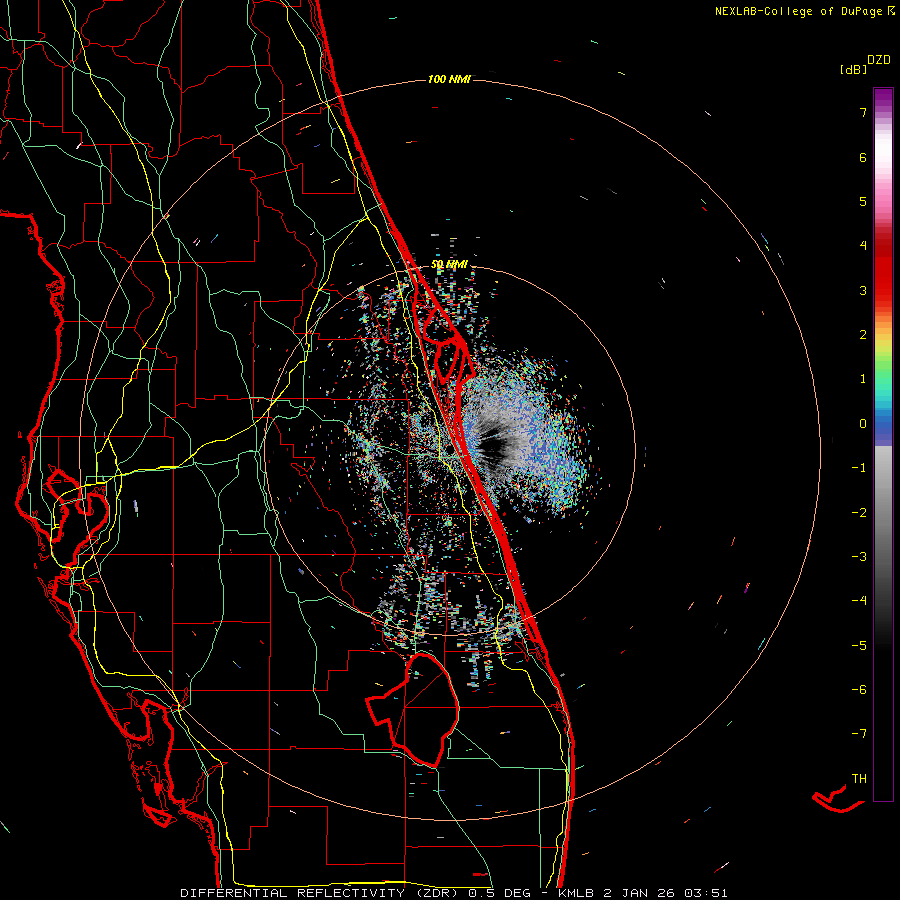Click the 6 value on color scale
Screen dimensions: 900x900
863,157
